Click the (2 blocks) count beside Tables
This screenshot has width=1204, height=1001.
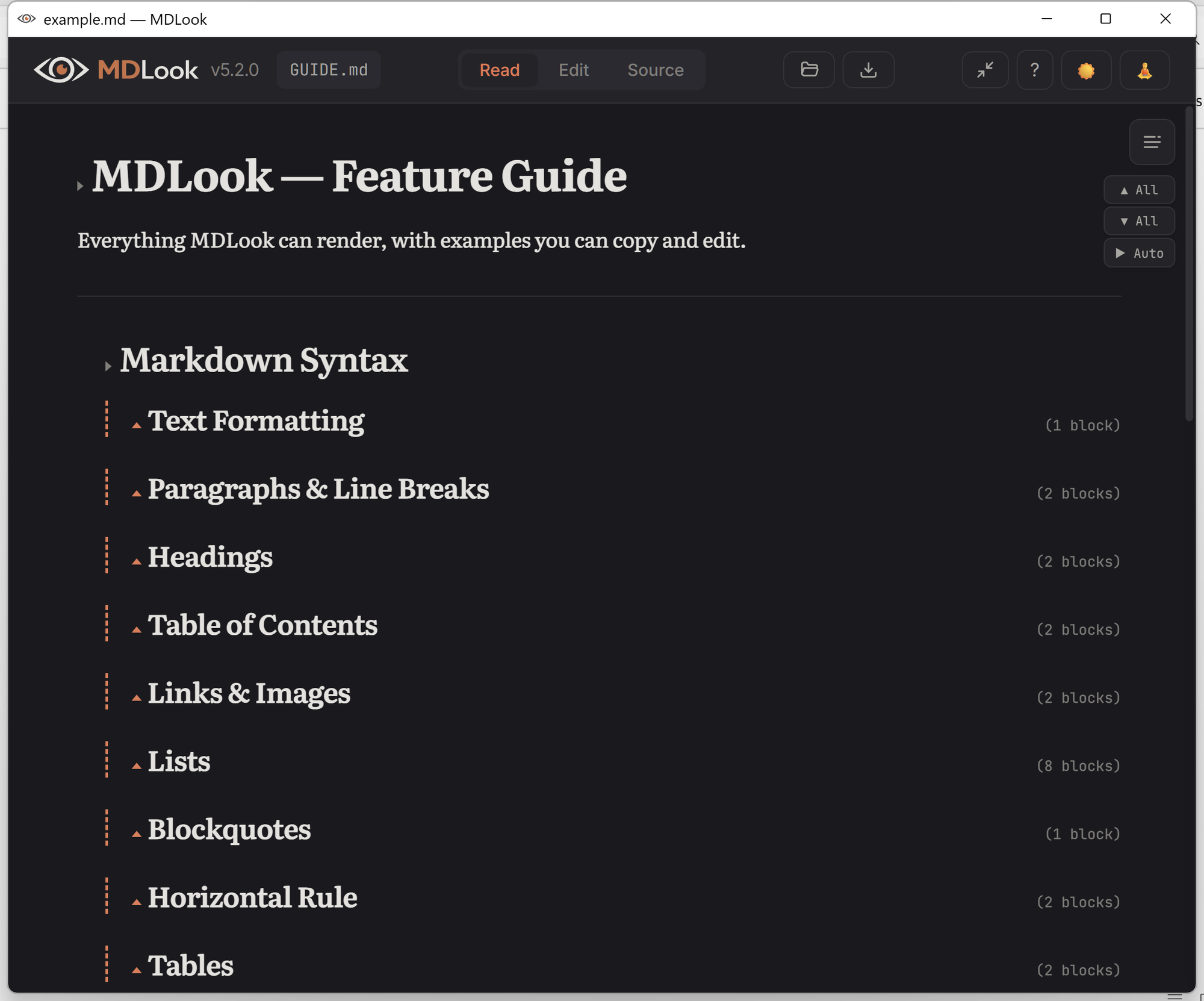1078,970
